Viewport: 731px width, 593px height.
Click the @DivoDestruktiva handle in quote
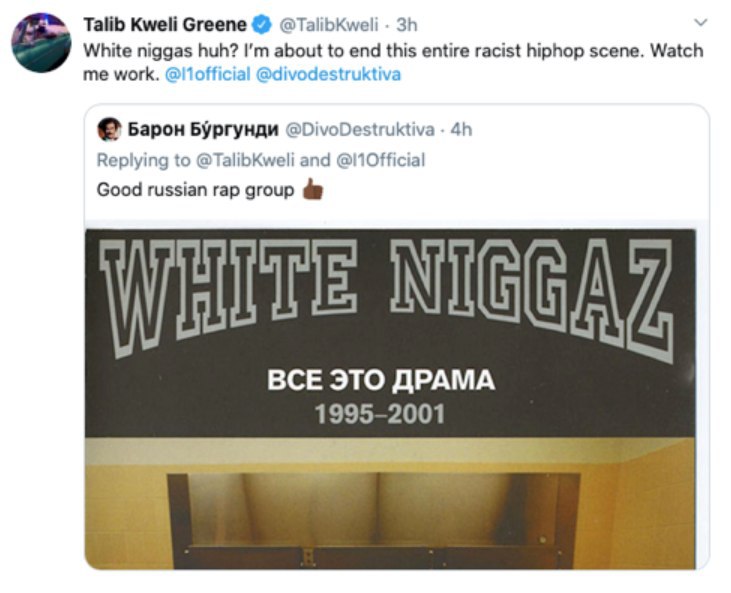[359, 130]
